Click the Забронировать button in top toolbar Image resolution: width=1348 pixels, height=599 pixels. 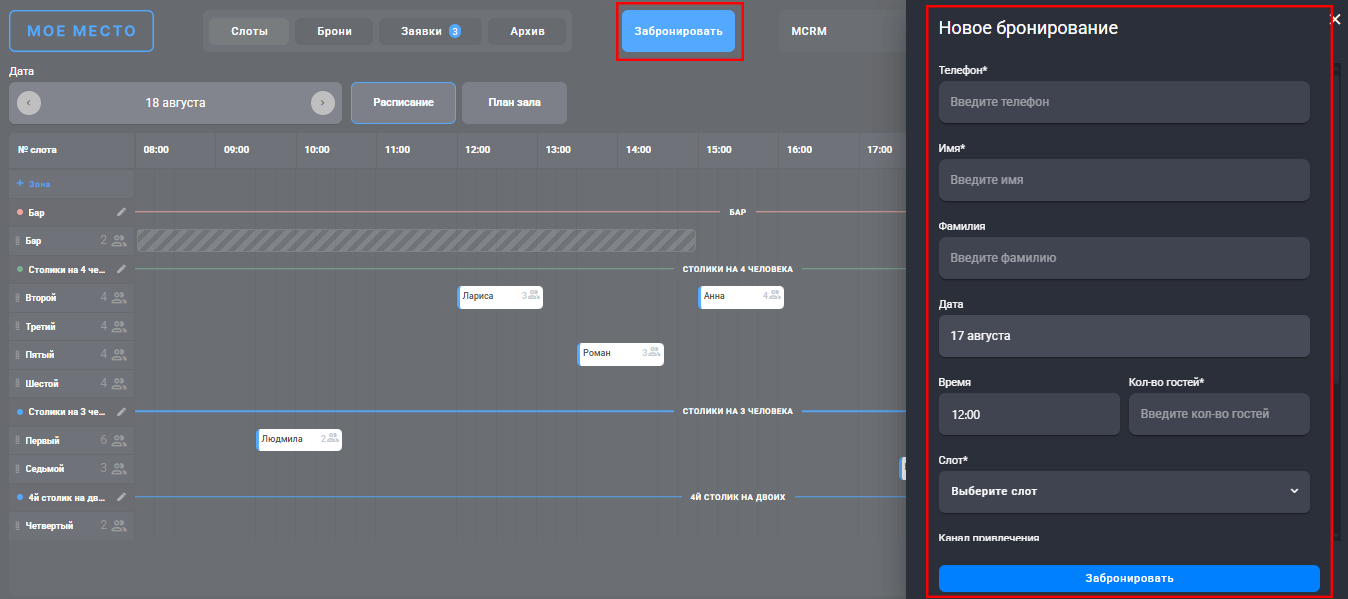coord(678,31)
